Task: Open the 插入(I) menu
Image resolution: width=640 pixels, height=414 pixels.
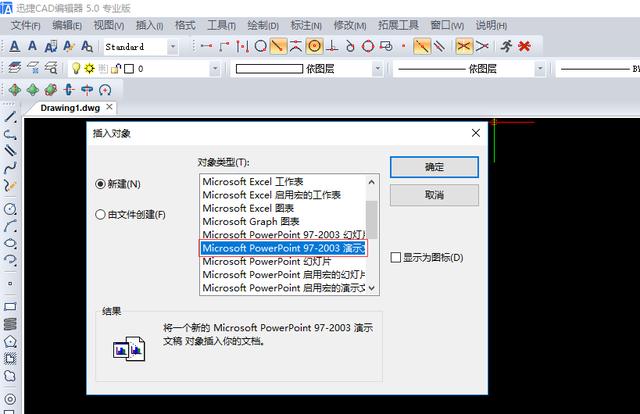Action: 149,25
